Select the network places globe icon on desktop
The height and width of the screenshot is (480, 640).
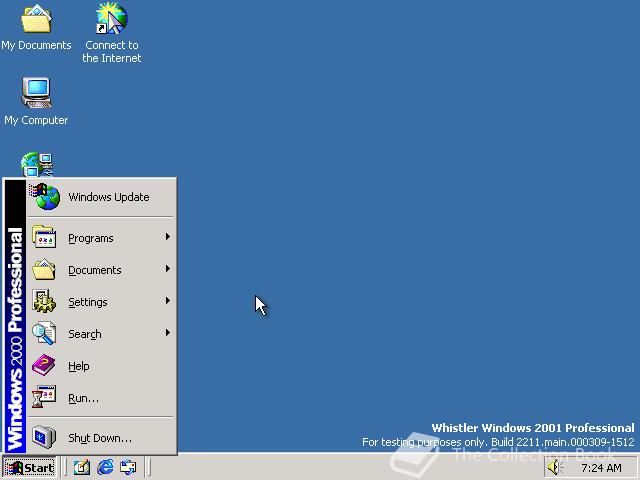tap(37, 164)
